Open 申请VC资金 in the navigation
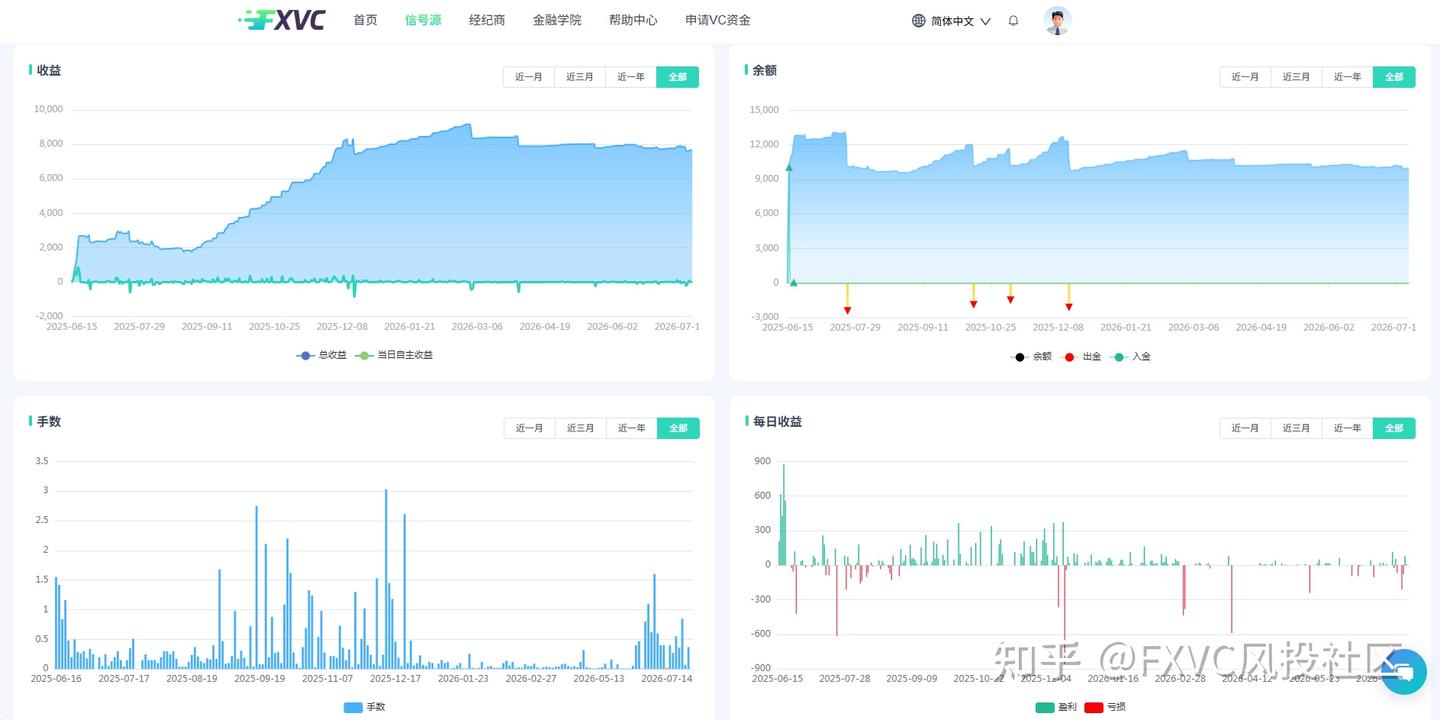The width and height of the screenshot is (1440, 720). point(718,20)
